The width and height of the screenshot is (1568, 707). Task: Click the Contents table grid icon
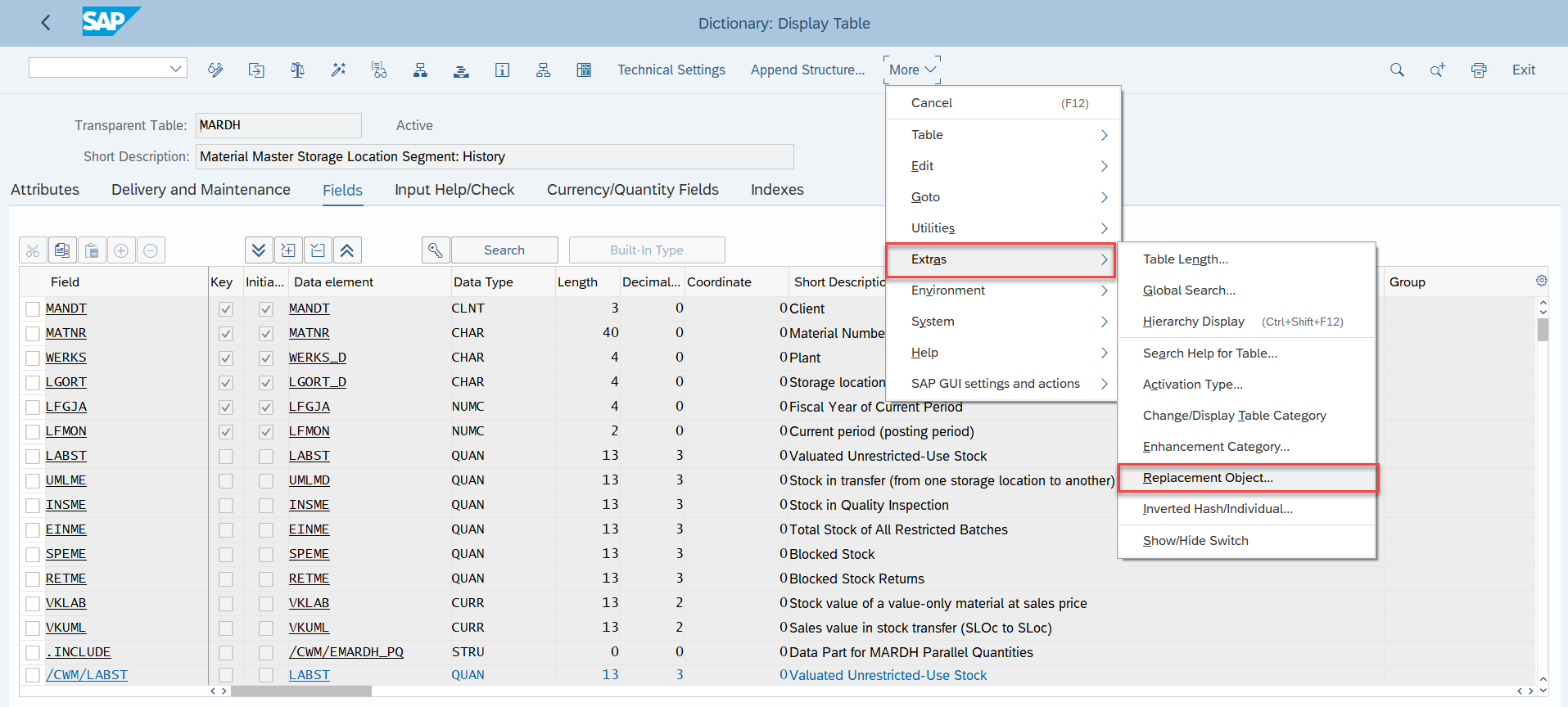[x=584, y=70]
